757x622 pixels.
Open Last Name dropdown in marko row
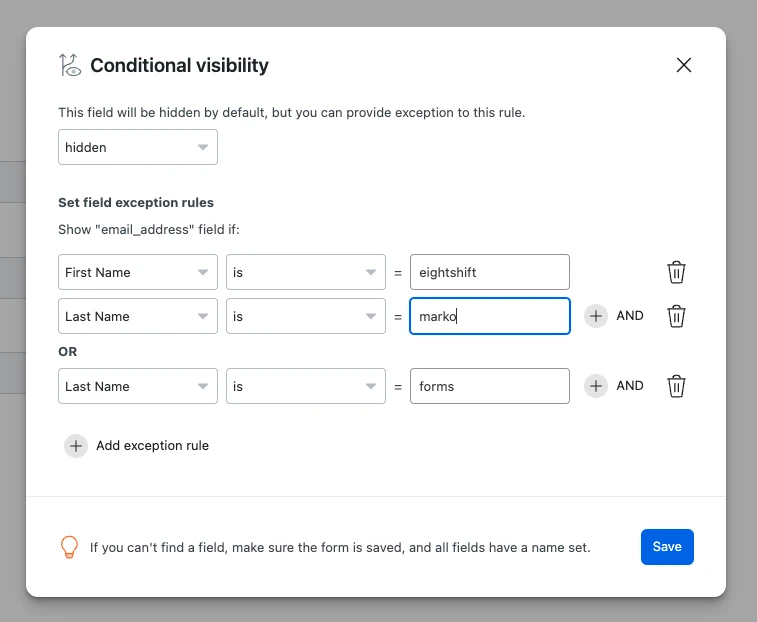point(138,316)
